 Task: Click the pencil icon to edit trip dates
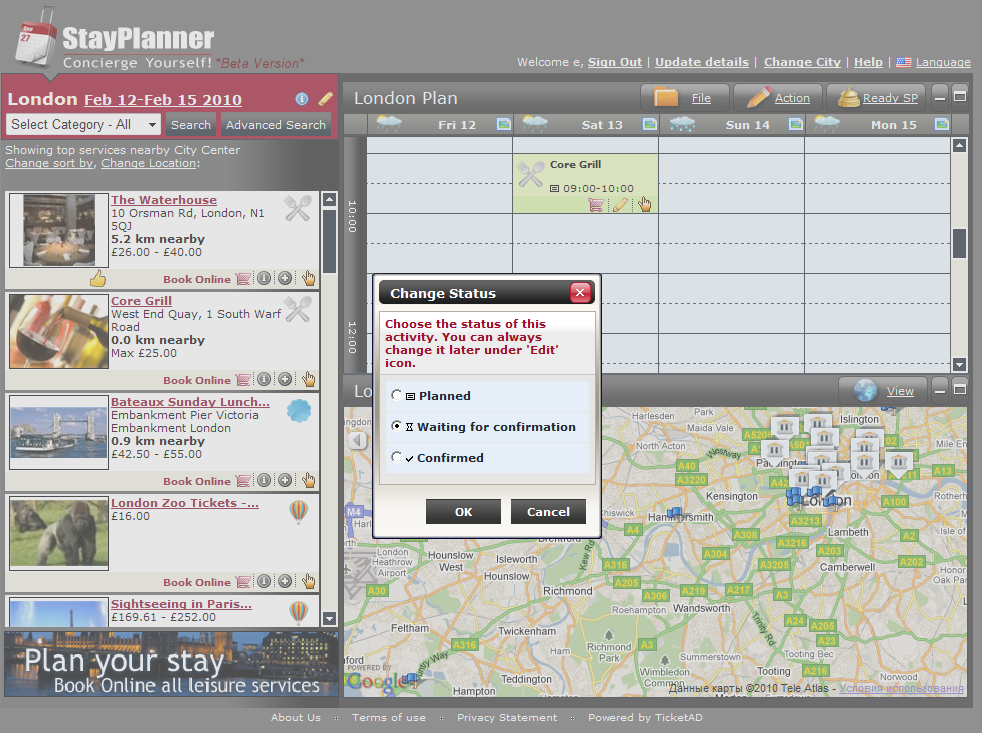tap(326, 99)
